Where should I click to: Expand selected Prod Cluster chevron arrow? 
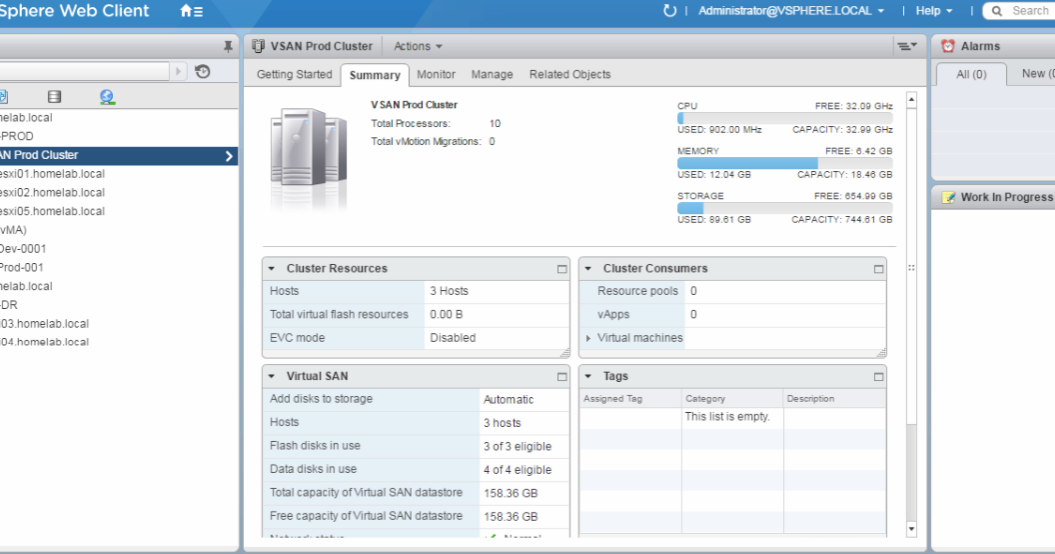point(229,155)
